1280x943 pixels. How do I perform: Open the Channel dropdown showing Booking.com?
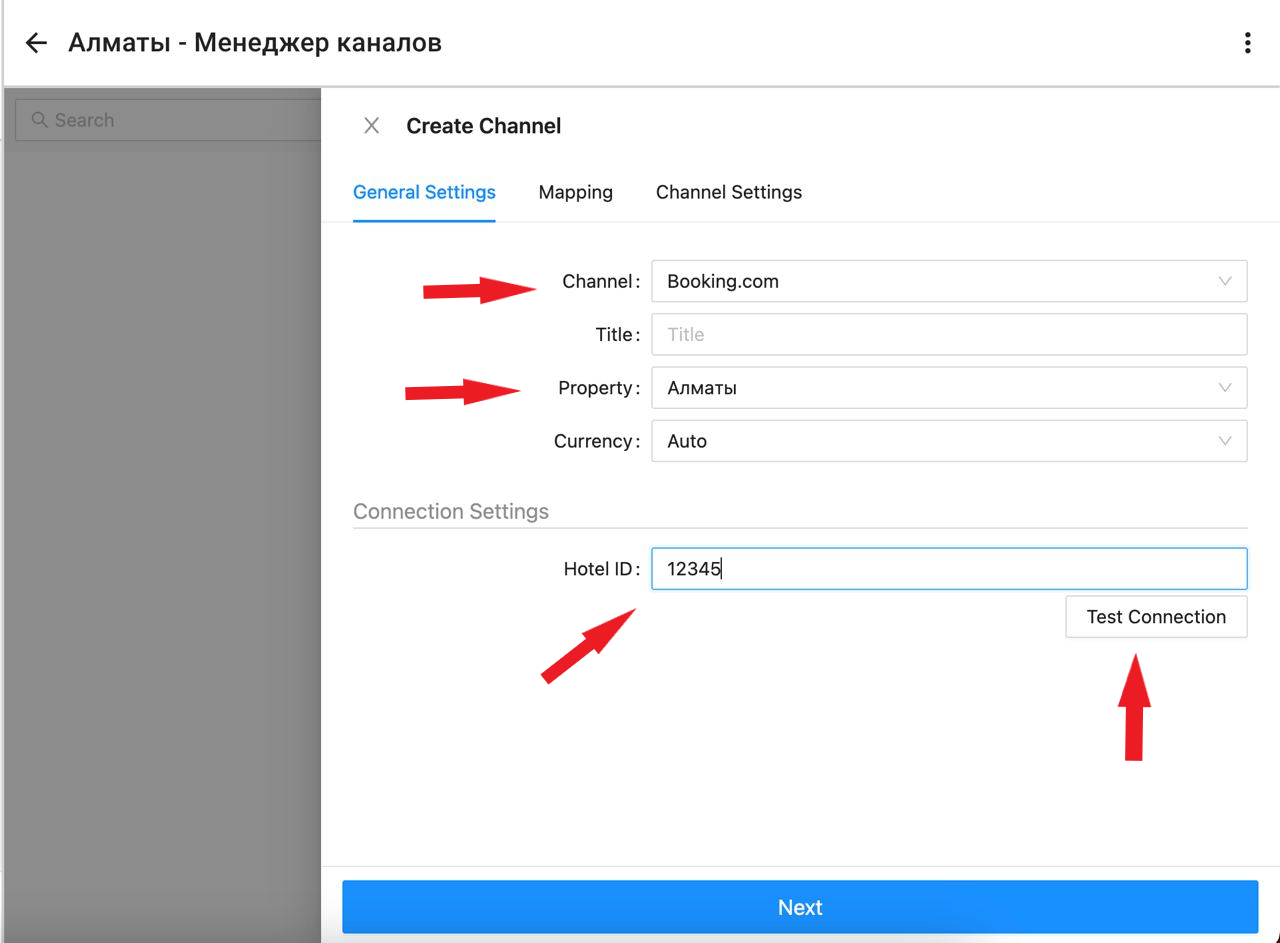(x=949, y=281)
